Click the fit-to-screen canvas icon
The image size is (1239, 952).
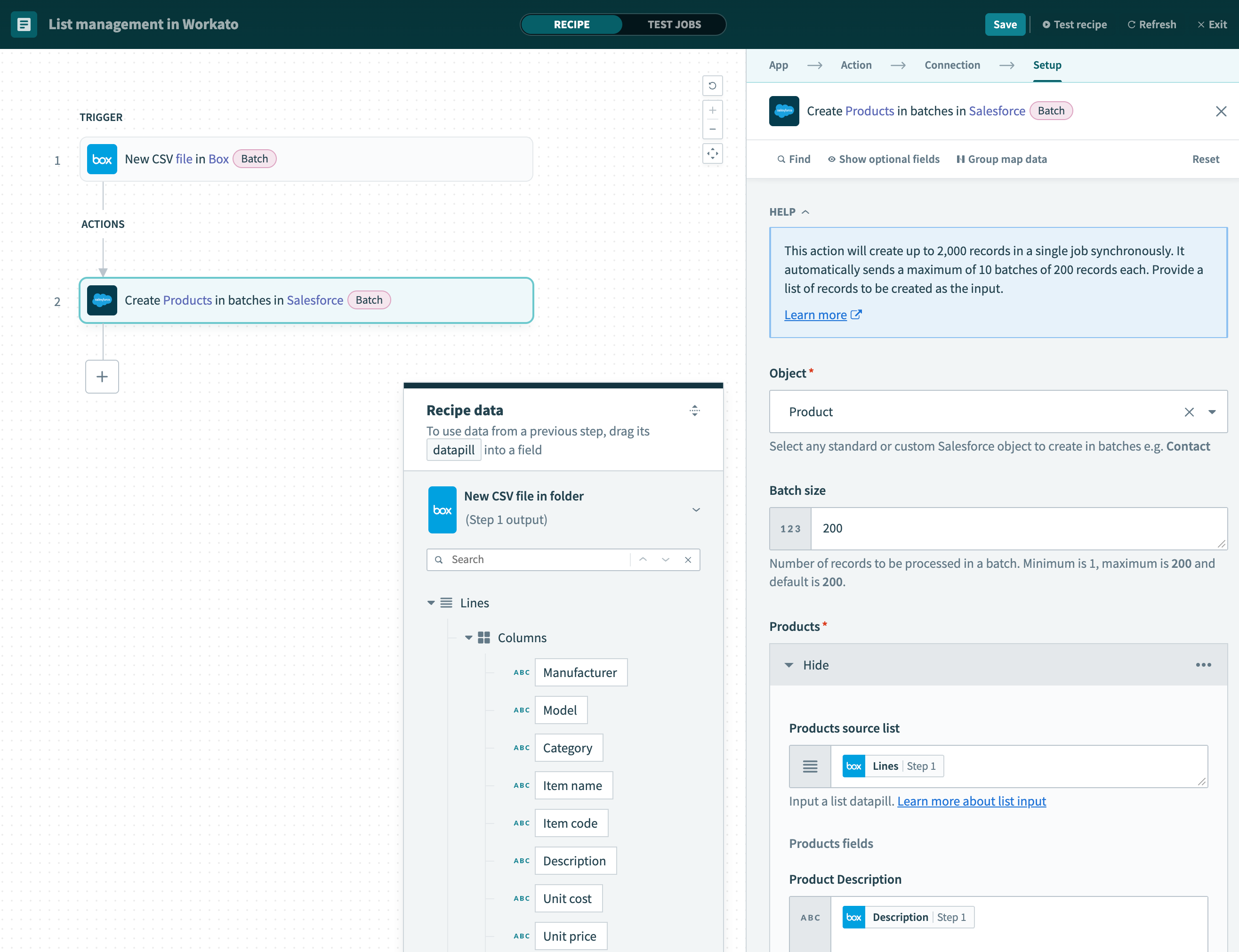(712, 153)
